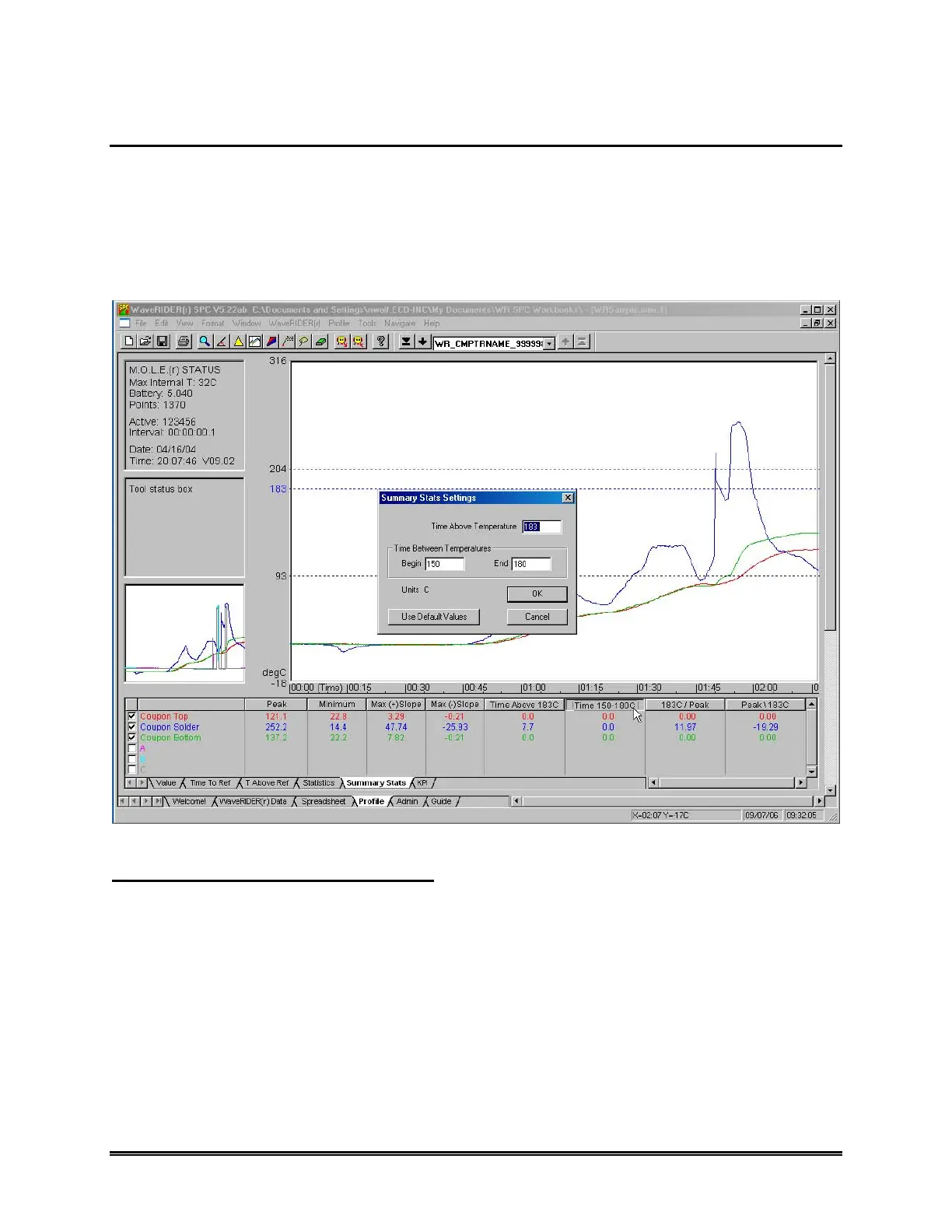
Task: Click the question mark help icon
Action: coord(380,341)
